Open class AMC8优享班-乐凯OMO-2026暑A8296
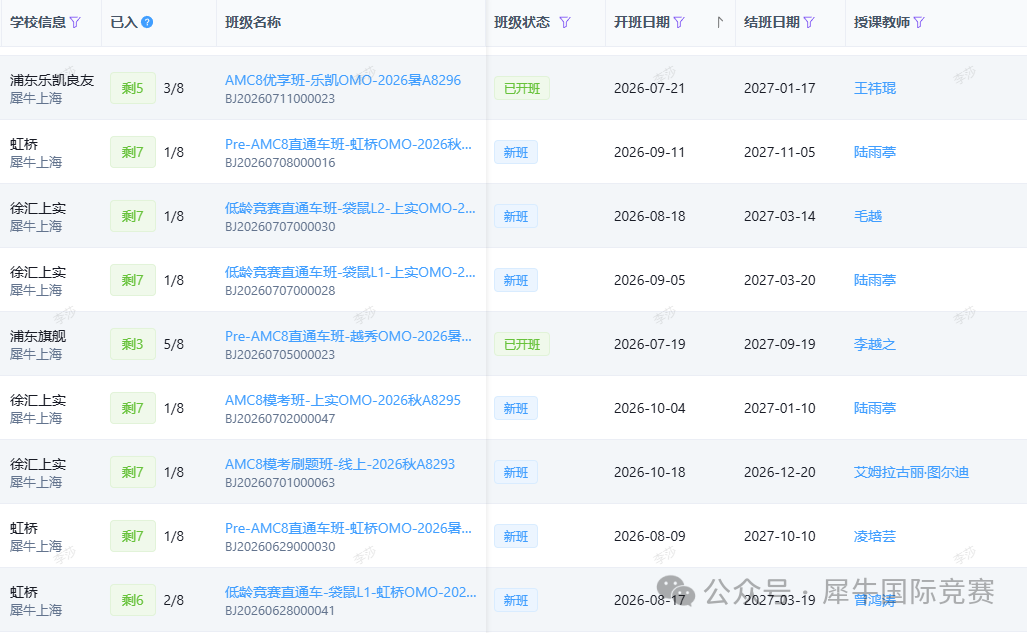This screenshot has height=633, width=1027. coord(343,80)
